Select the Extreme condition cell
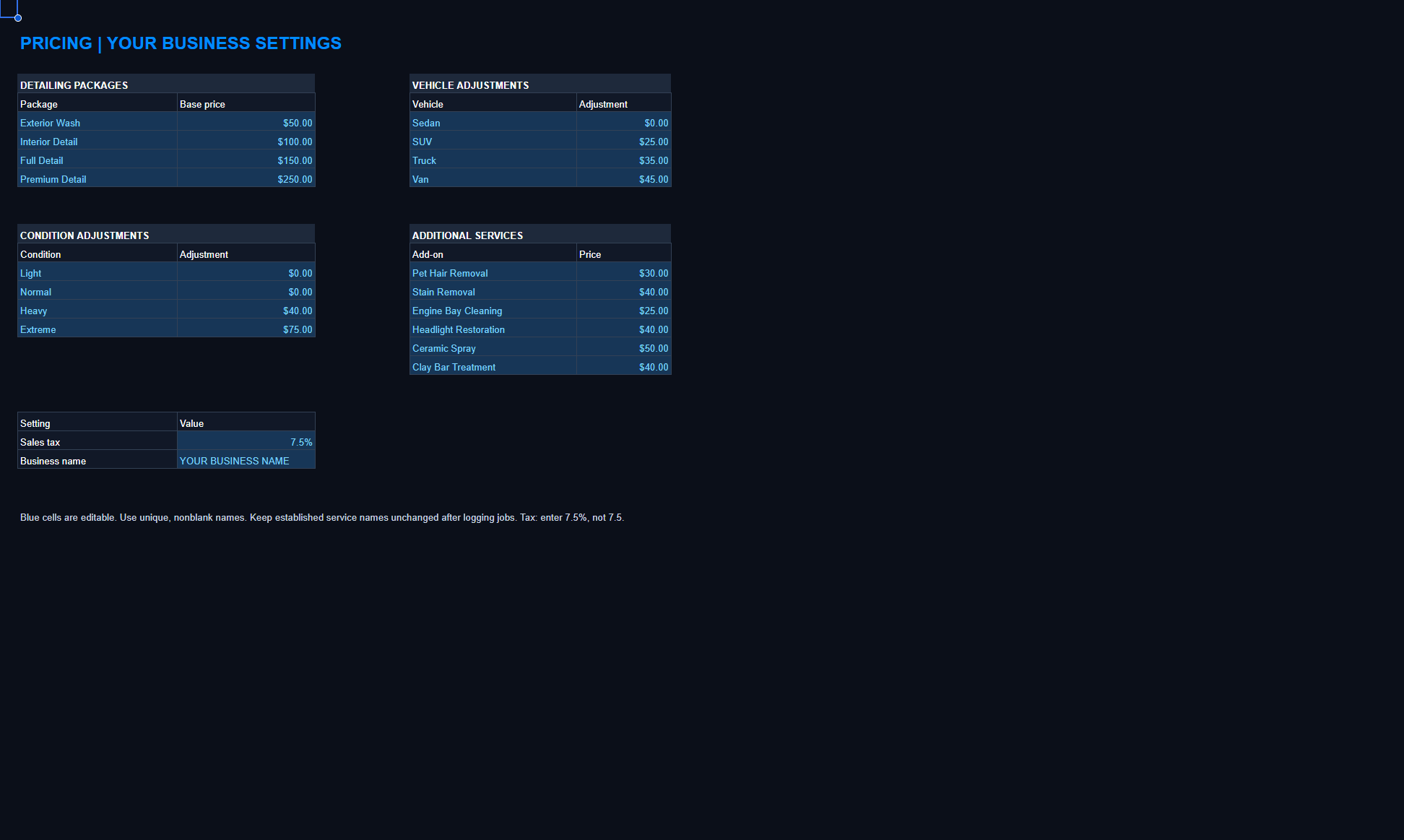This screenshot has height=840, width=1404. tap(97, 329)
